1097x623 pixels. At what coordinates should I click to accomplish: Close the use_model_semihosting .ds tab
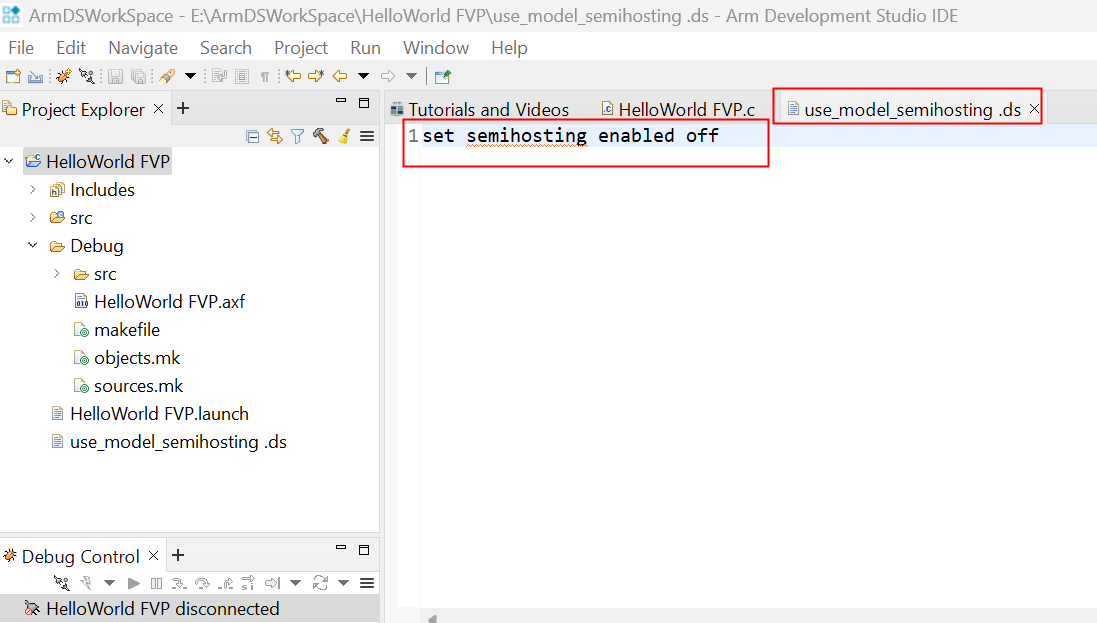click(1034, 109)
